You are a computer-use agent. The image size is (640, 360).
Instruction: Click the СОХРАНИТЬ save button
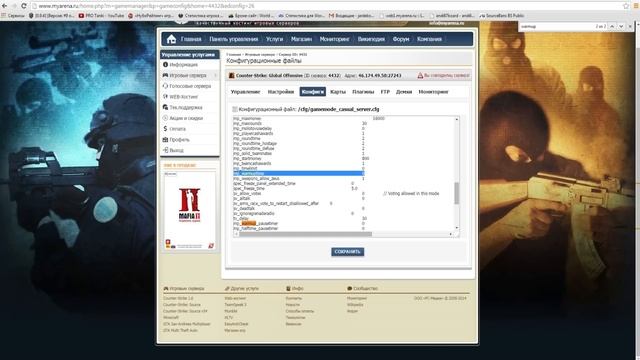[347, 252]
